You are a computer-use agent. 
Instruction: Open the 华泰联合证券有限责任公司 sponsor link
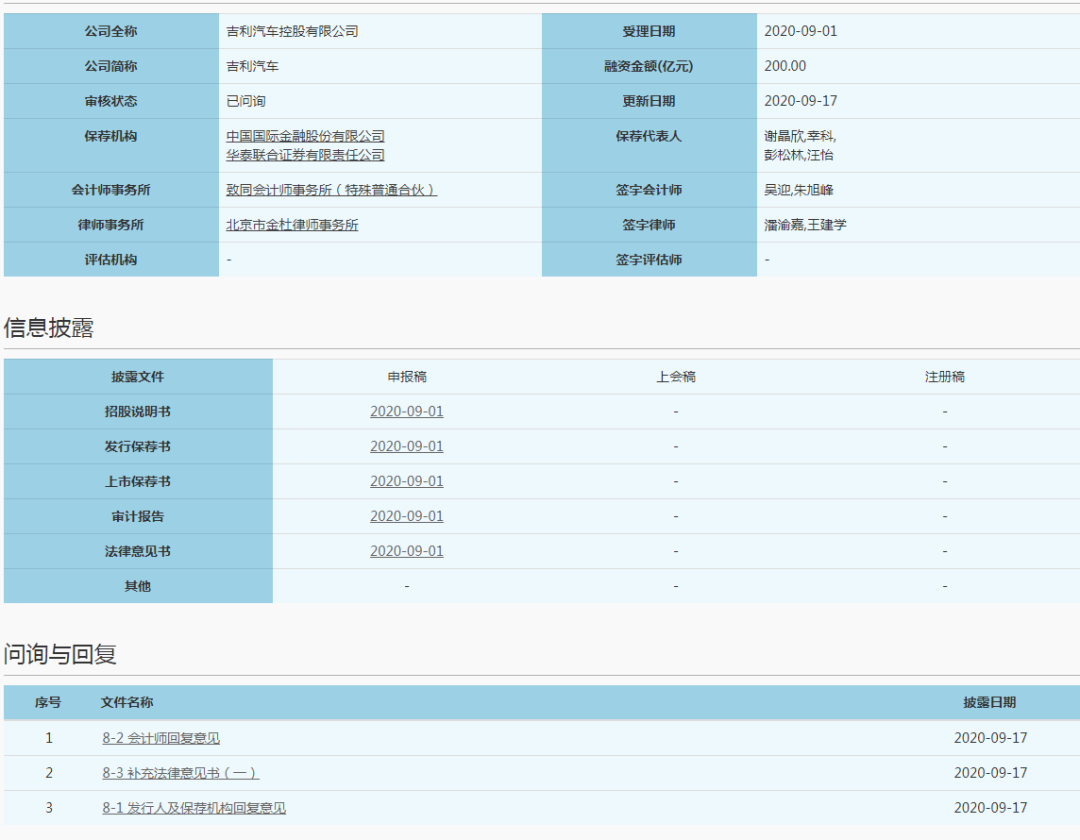305,155
